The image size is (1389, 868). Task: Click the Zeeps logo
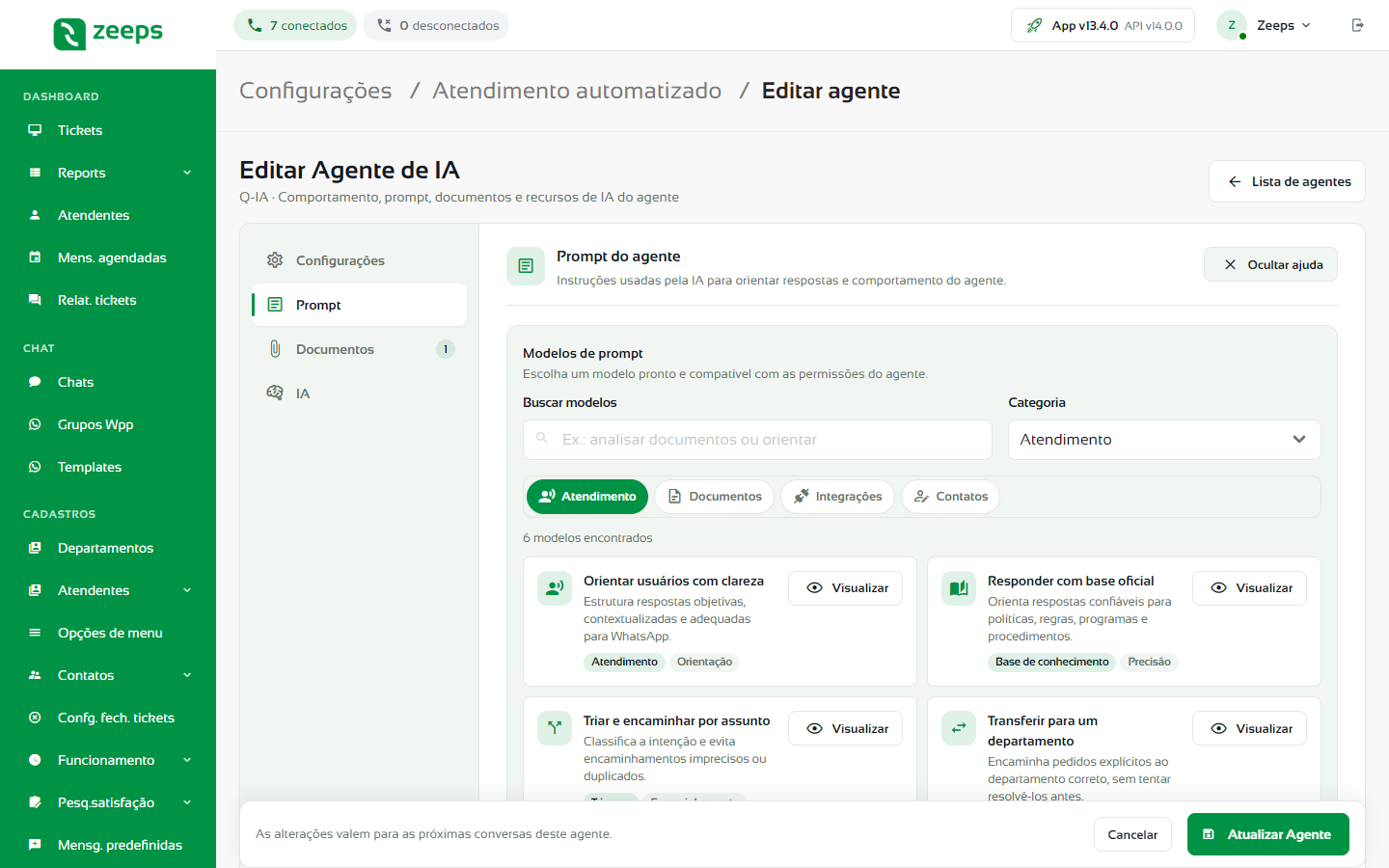(x=108, y=33)
